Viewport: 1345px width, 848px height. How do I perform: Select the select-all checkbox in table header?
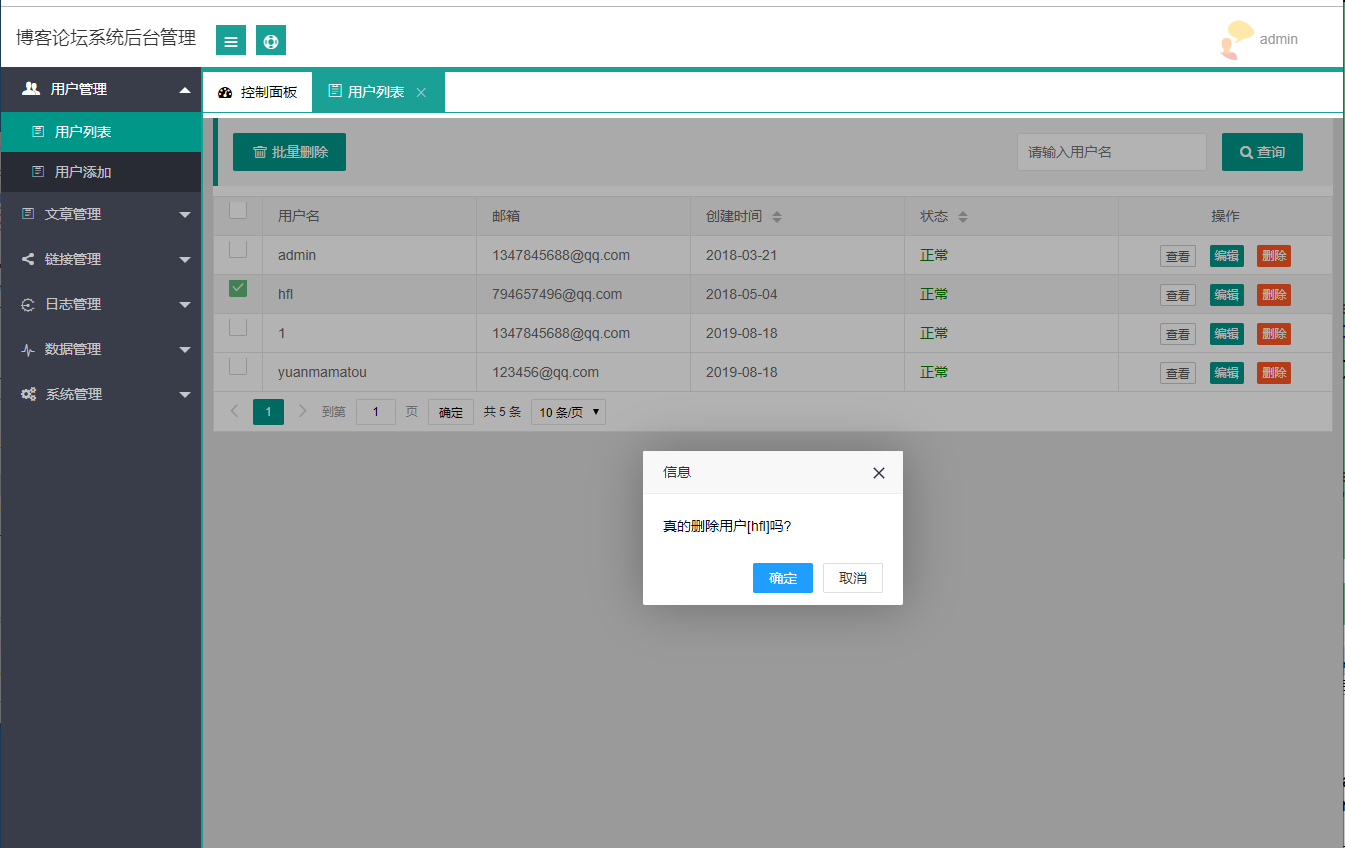click(237, 210)
